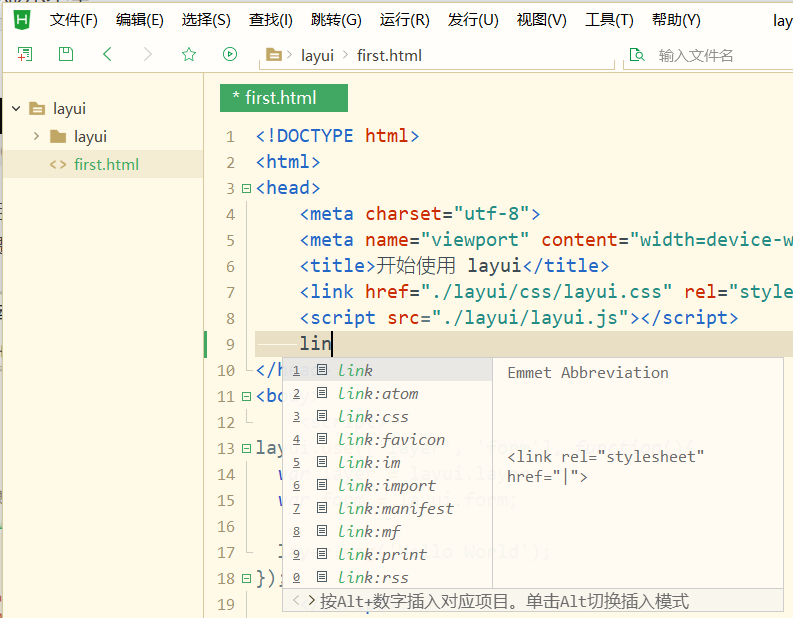Click the first.html file type icon
This screenshot has height=618, width=793.
point(58,164)
